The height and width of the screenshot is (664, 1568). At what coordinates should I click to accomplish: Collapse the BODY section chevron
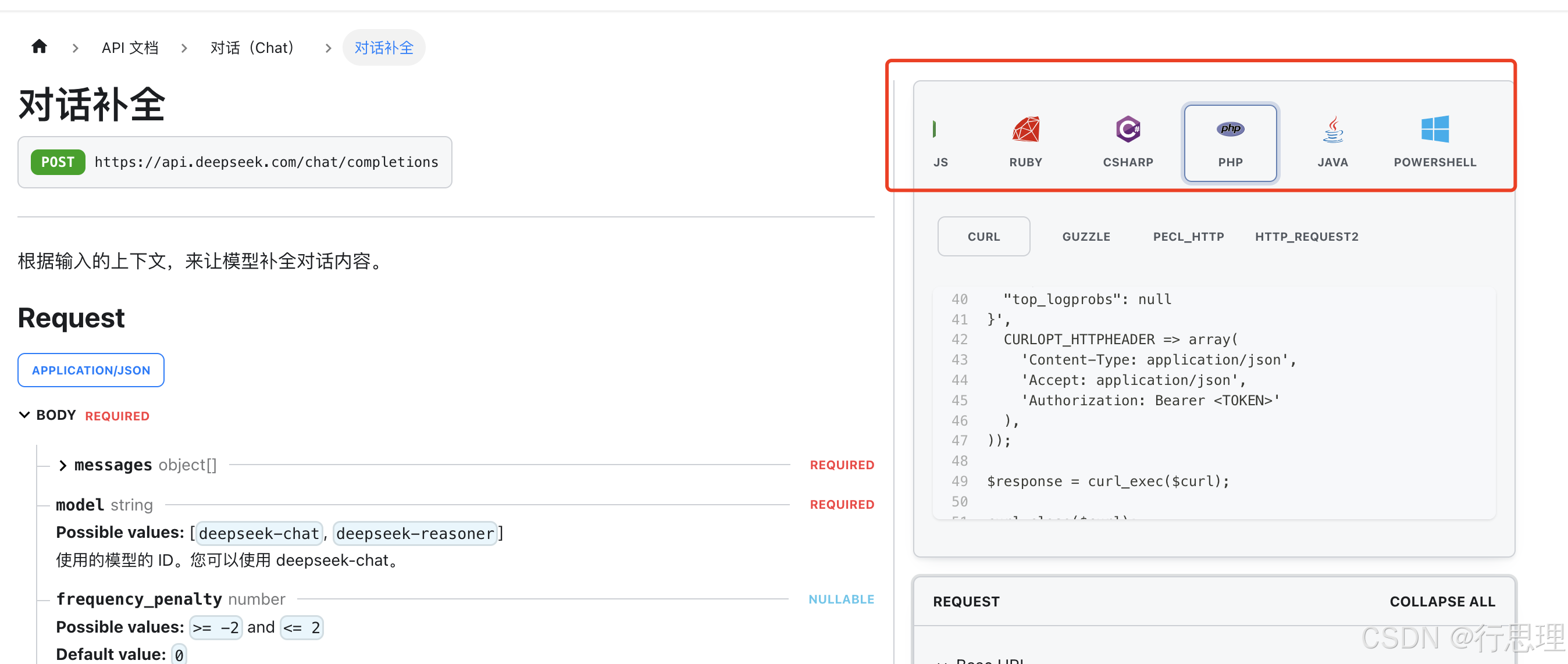[x=24, y=415]
